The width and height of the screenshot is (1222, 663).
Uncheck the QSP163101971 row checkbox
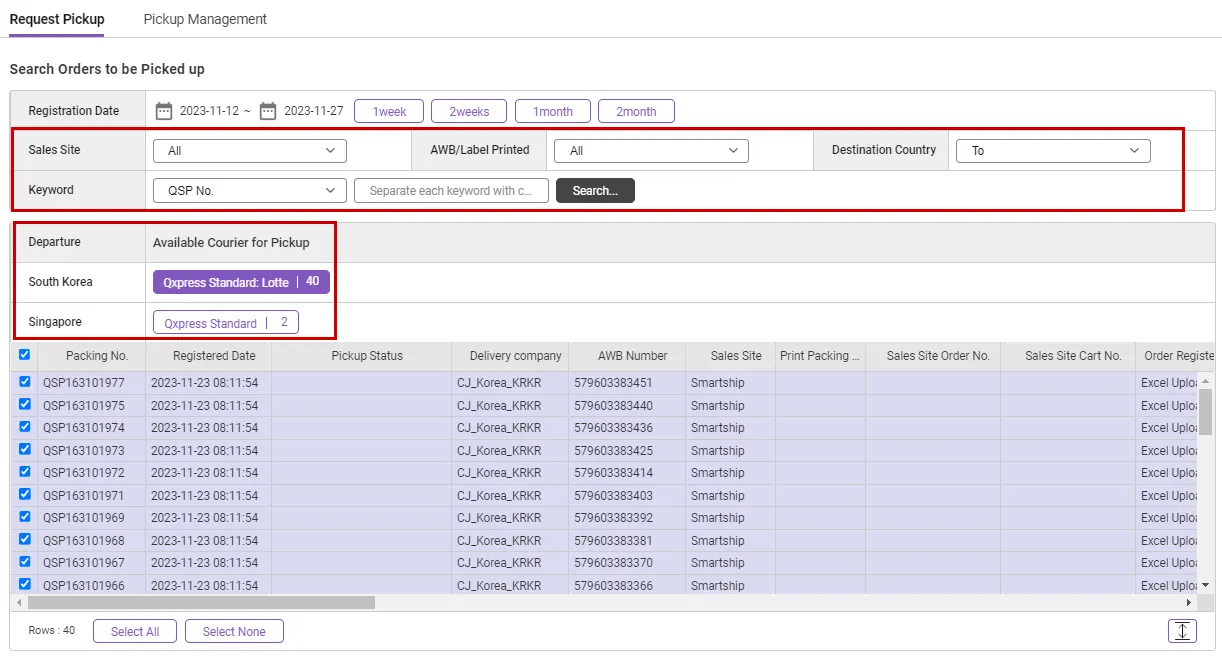[x=24, y=494]
